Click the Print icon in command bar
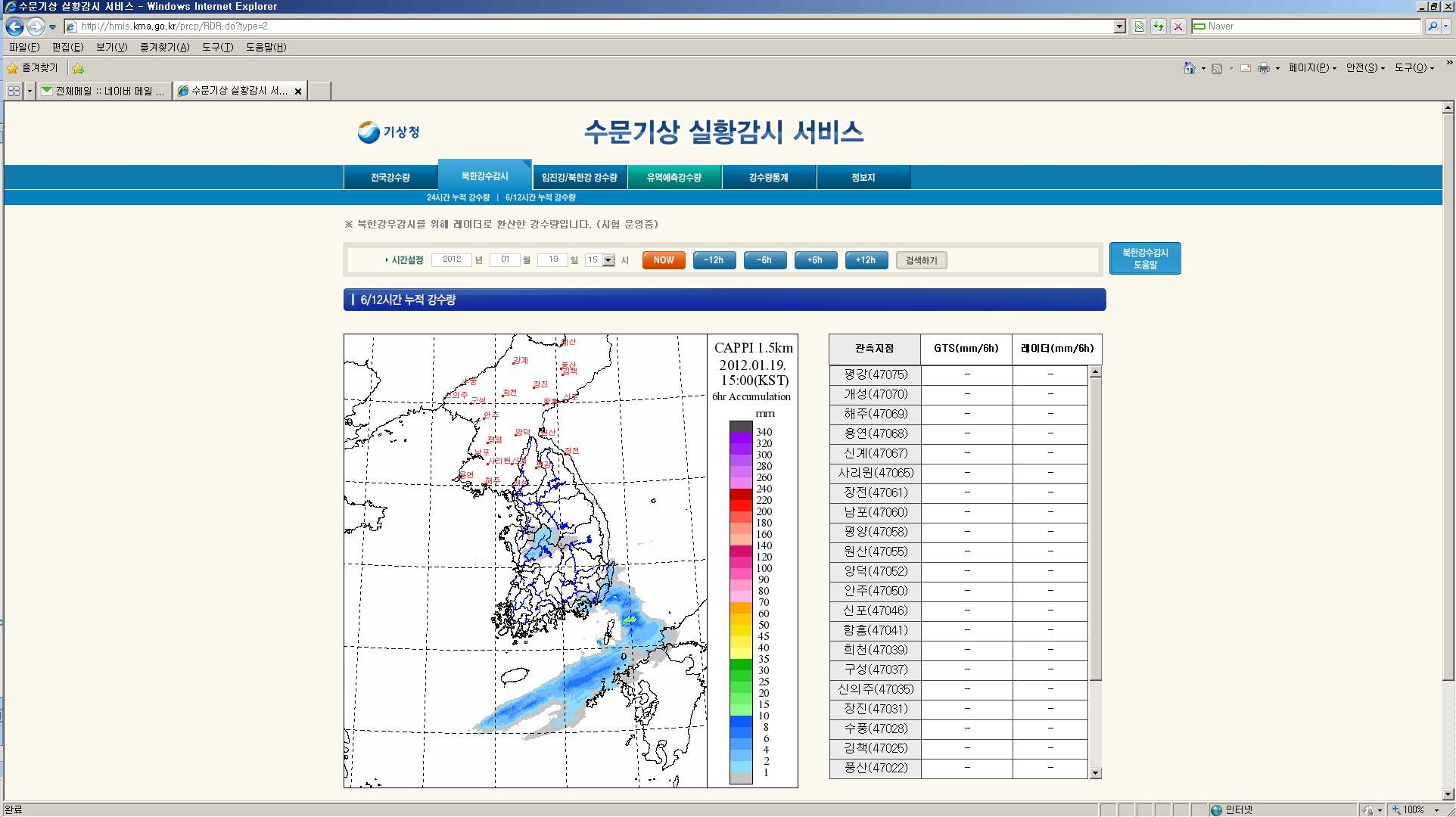1456x817 pixels. point(1264,68)
